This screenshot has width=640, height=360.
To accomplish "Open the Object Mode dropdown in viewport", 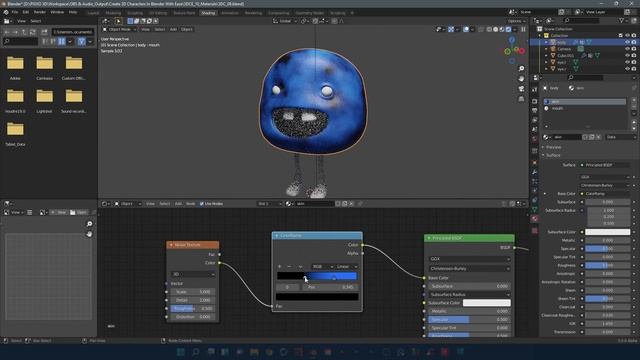I will coord(119,29).
